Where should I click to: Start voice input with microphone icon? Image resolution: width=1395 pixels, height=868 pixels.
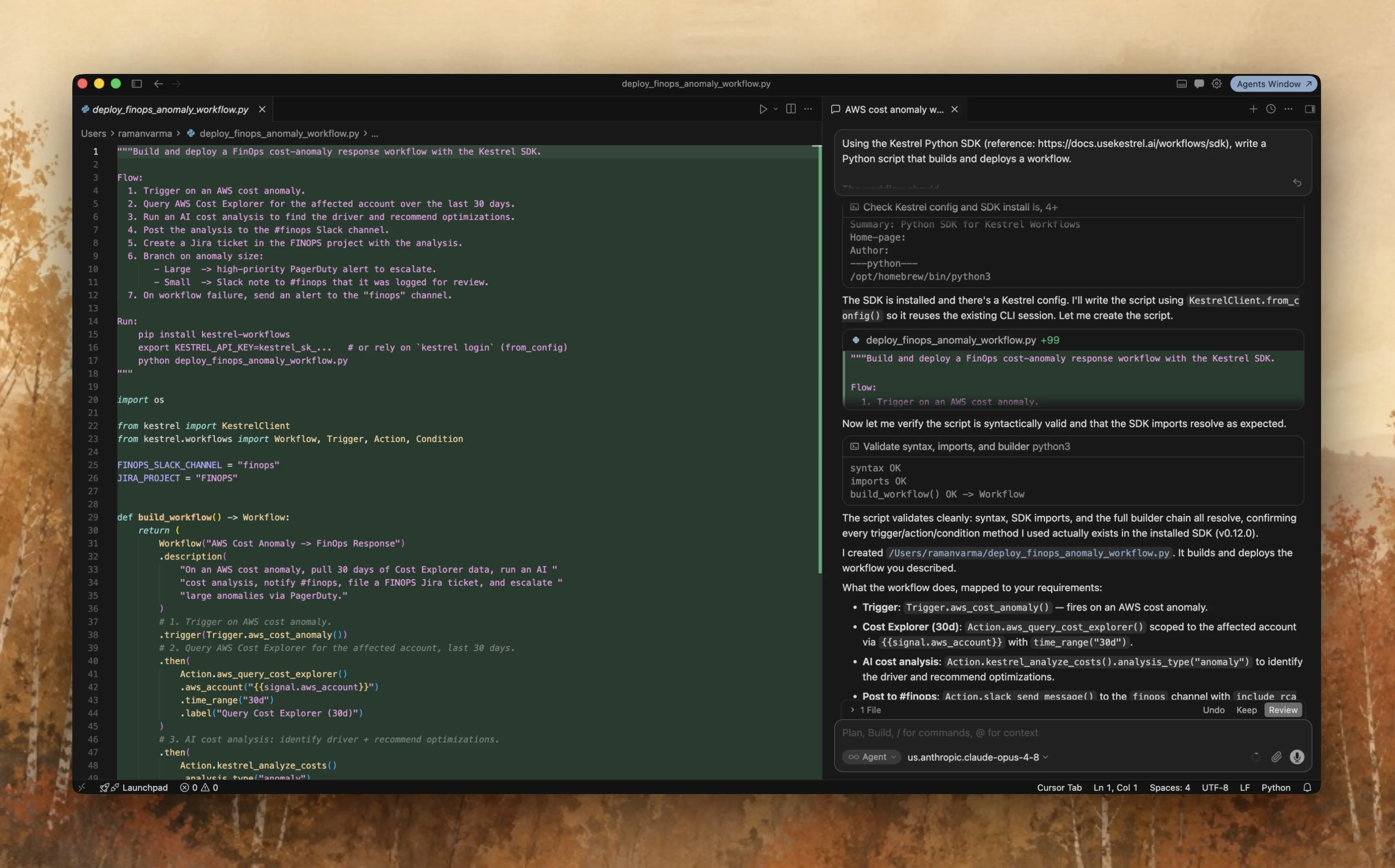(1297, 757)
